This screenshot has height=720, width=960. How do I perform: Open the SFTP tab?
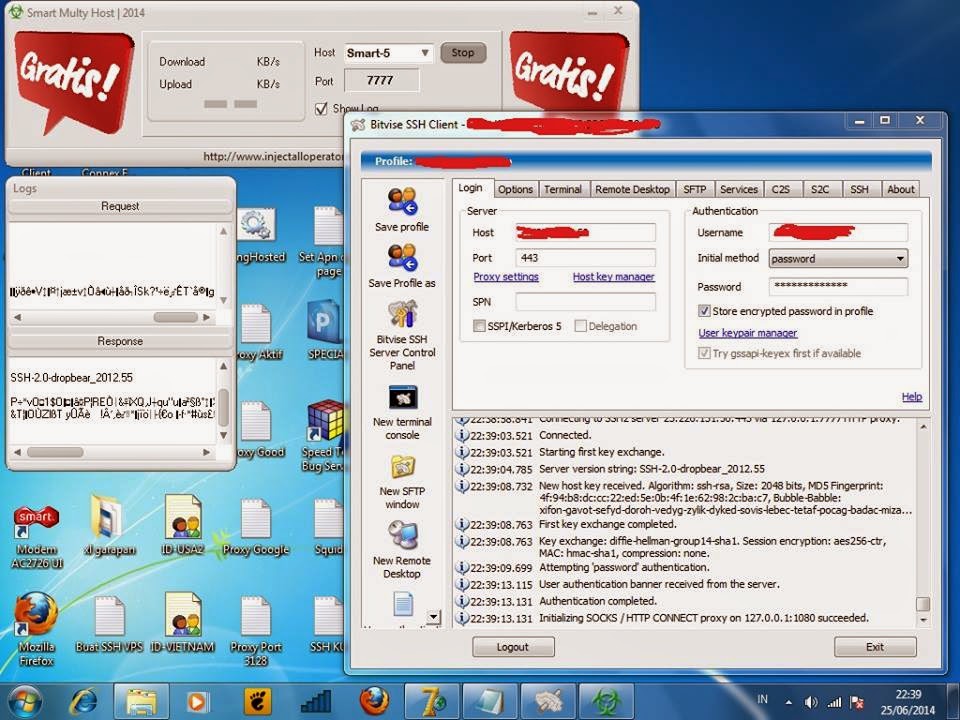pyautogui.click(x=694, y=190)
